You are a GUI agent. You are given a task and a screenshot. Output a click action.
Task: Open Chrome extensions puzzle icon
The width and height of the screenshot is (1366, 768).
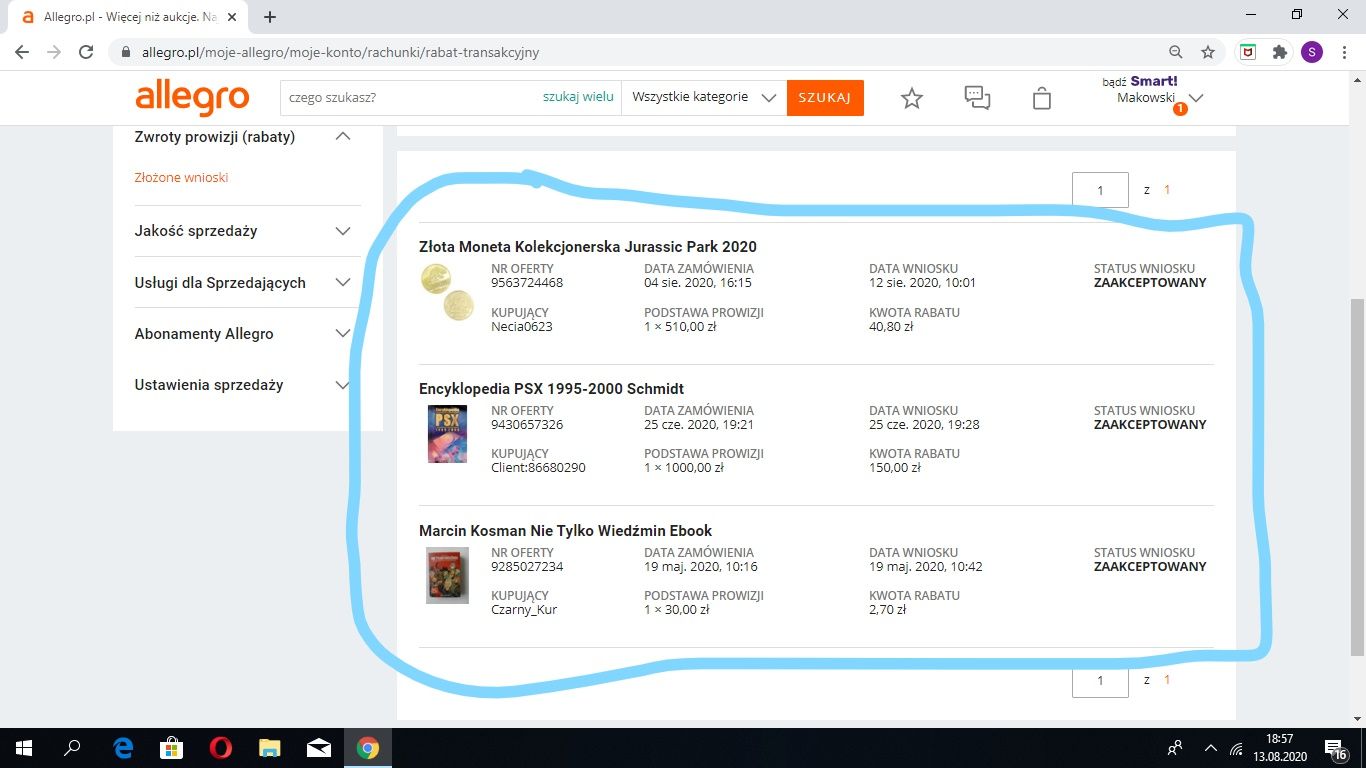tap(1279, 52)
